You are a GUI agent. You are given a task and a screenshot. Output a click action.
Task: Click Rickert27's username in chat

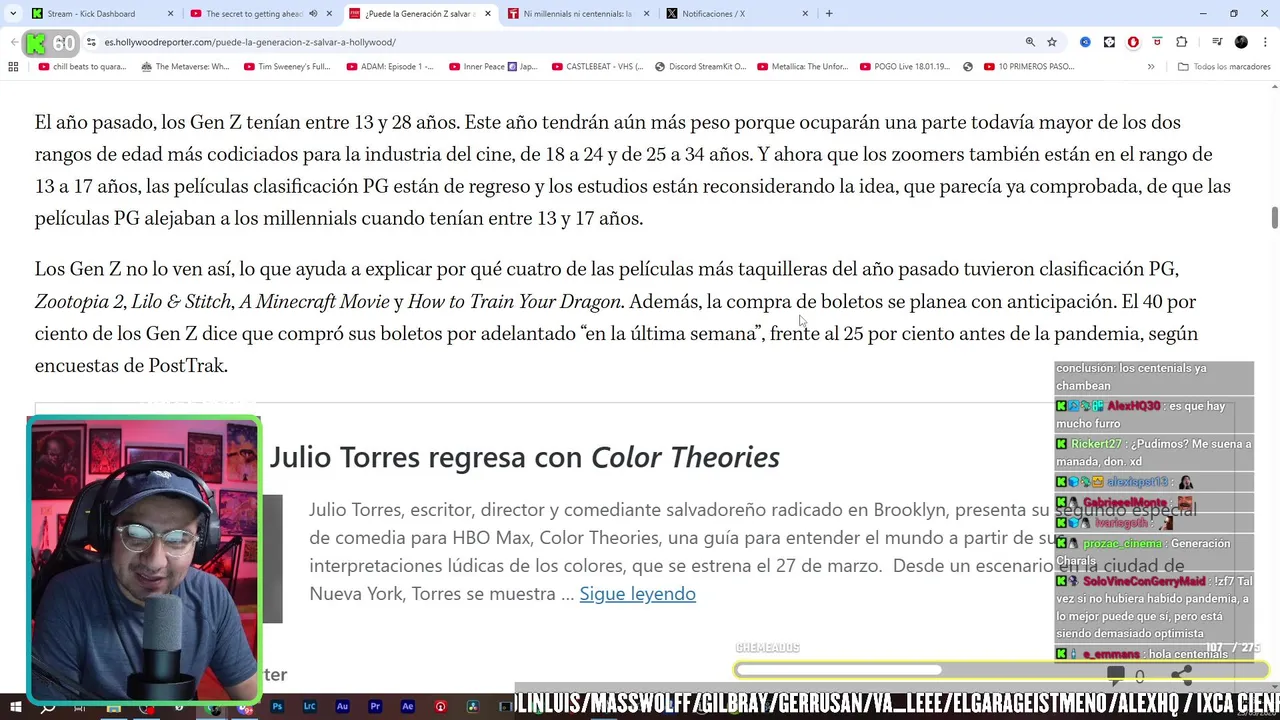pos(1096,444)
